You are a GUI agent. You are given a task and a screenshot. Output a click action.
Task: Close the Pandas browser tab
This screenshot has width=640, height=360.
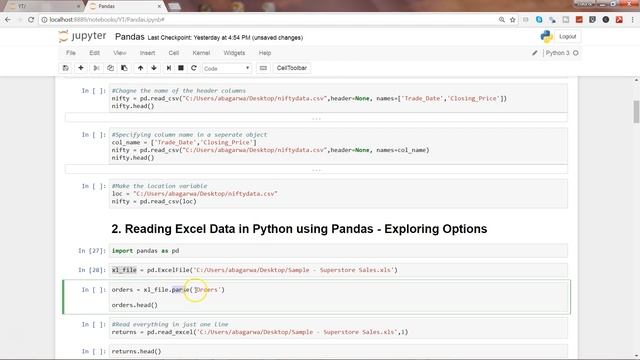[x=159, y=6]
